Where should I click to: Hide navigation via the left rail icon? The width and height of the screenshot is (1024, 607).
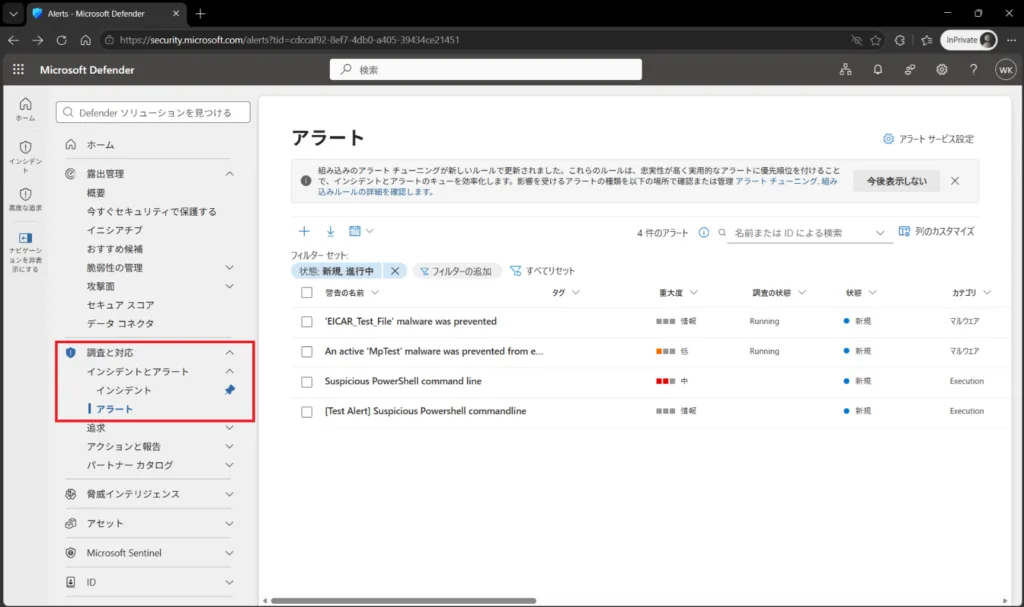(x=25, y=252)
